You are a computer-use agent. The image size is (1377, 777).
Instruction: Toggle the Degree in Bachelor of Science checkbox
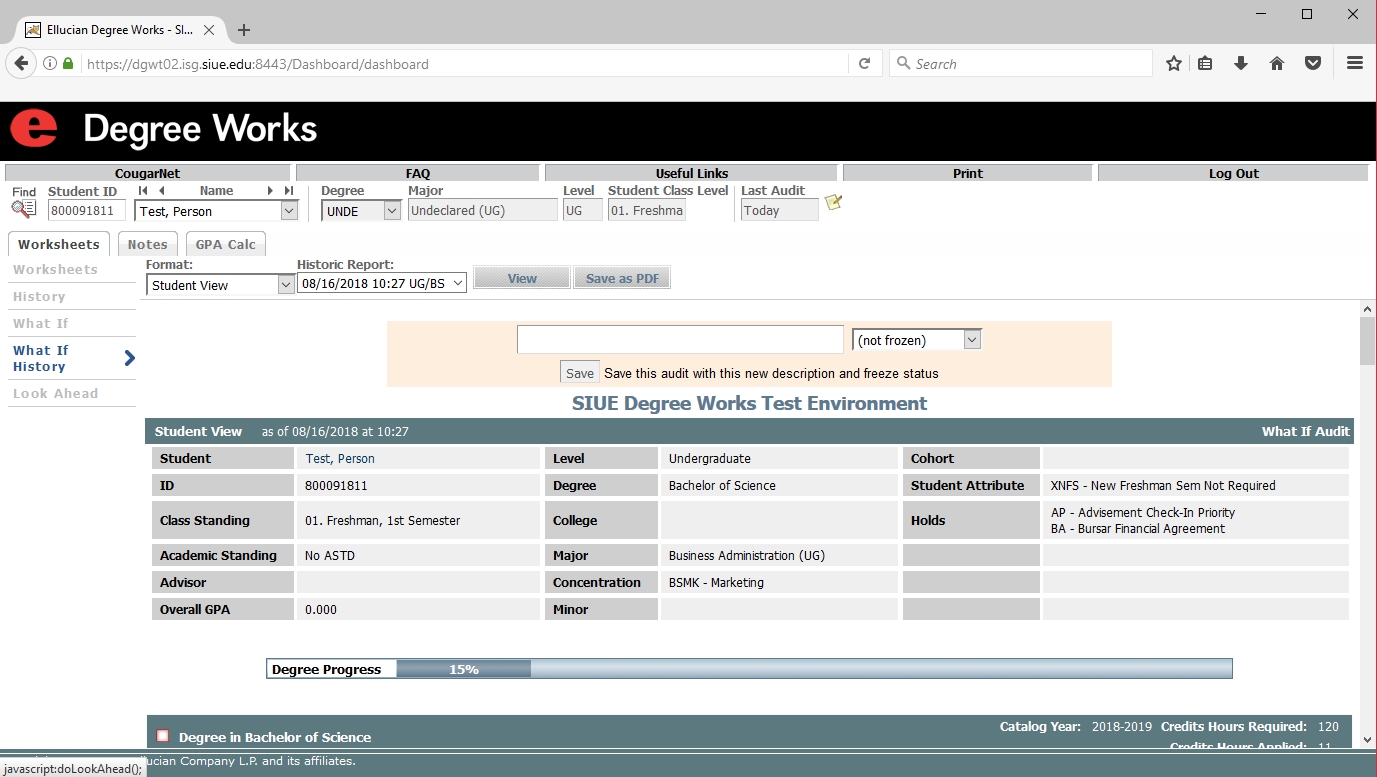(163, 736)
